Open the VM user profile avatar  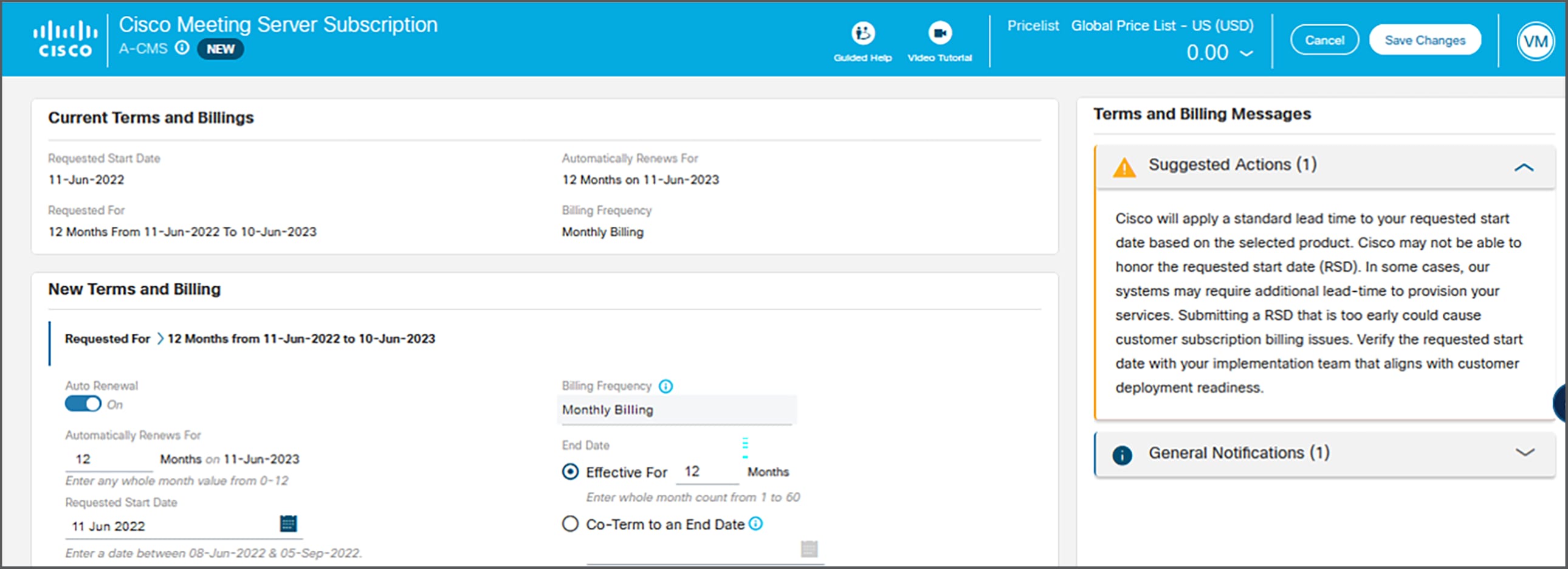point(1535,41)
